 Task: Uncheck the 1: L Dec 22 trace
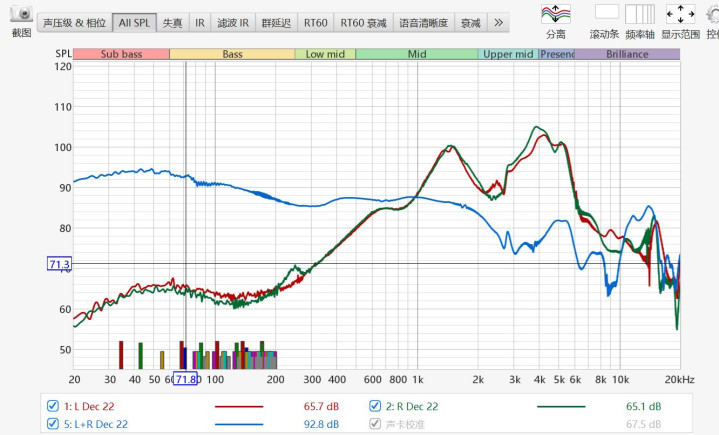click(53, 406)
